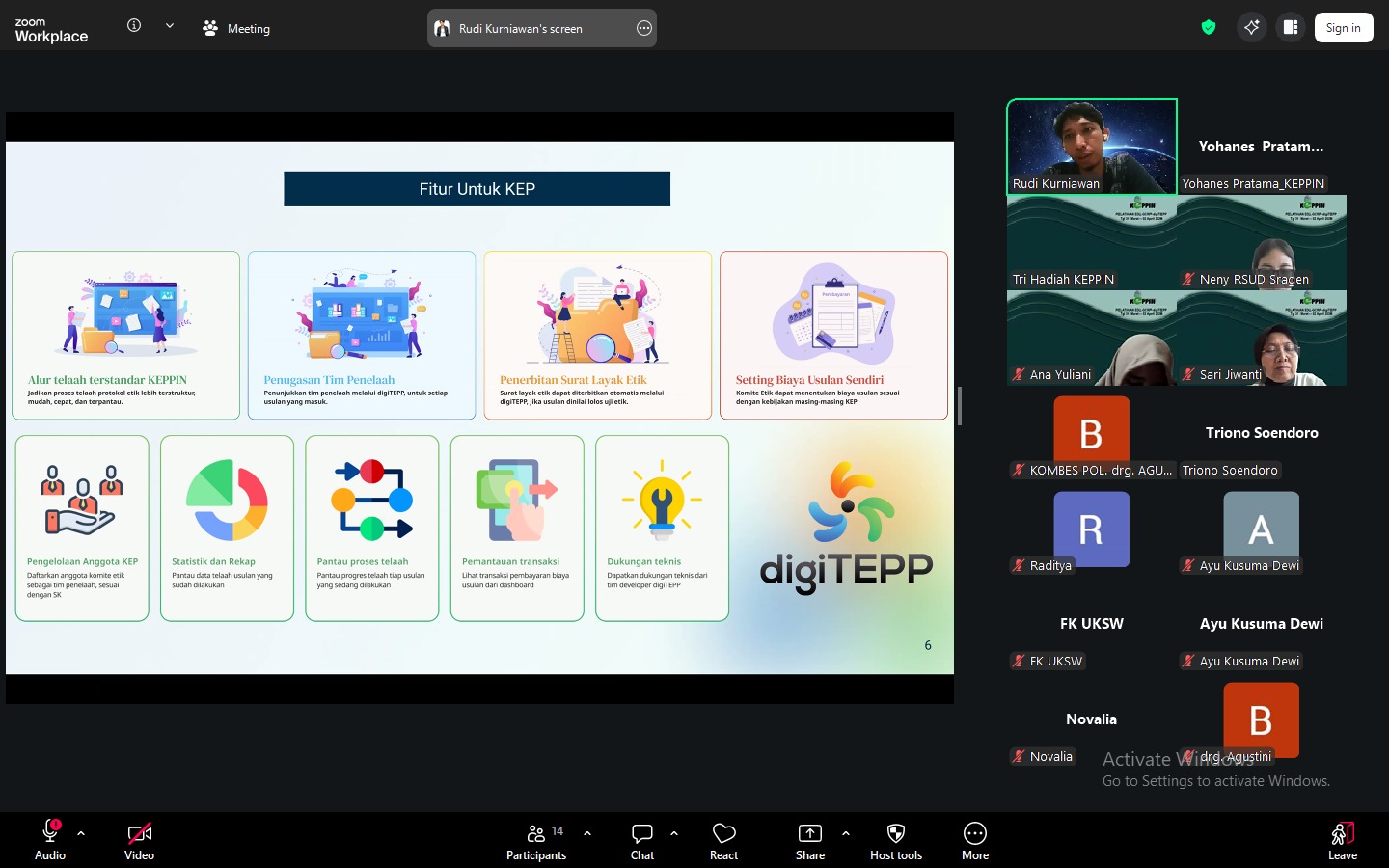Open the More options menu
Image resolution: width=1389 pixels, height=868 pixels.
click(x=974, y=840)
